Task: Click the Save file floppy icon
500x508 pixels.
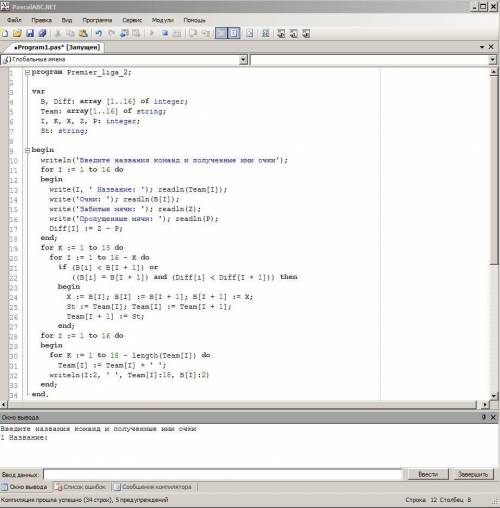Action: [x=30, y=33]
